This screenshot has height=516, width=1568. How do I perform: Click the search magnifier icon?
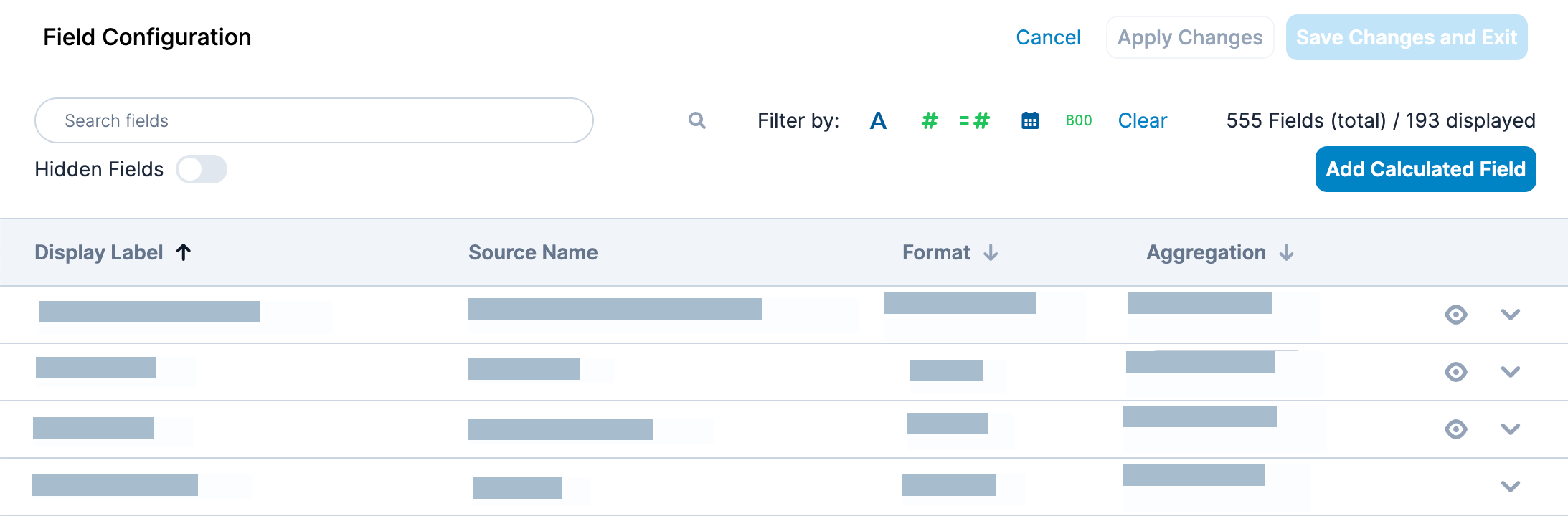[696, 120]
